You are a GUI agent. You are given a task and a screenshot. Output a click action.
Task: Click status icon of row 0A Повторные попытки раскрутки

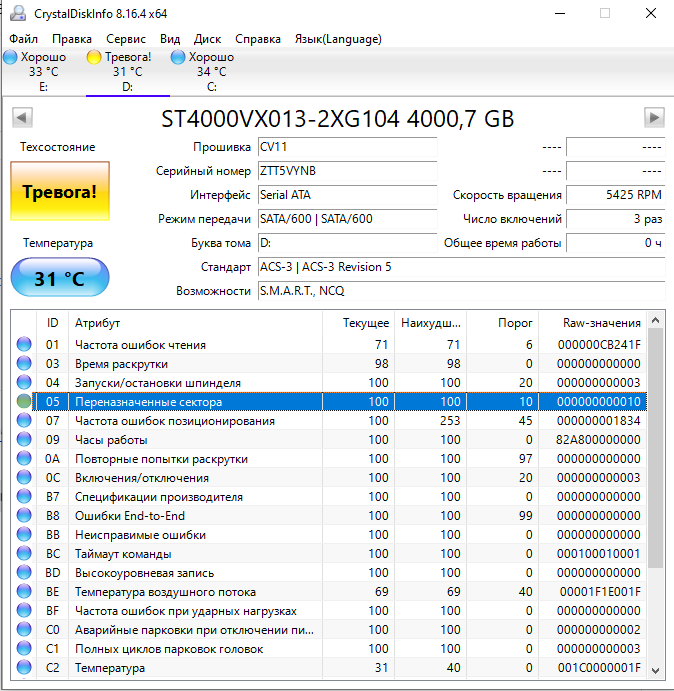coord(24,458)
